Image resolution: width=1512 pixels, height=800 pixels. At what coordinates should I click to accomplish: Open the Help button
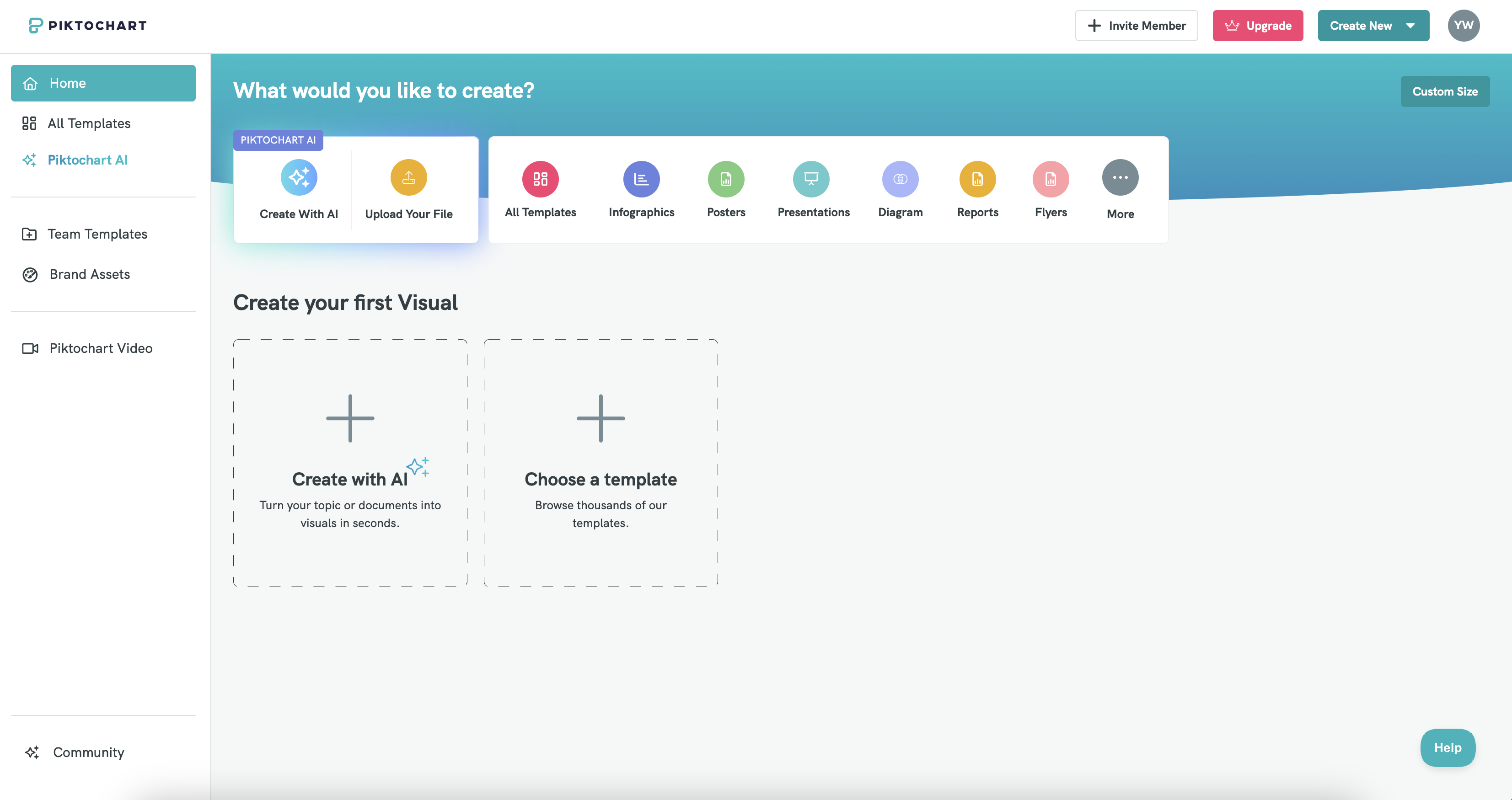coord(1448,748)
